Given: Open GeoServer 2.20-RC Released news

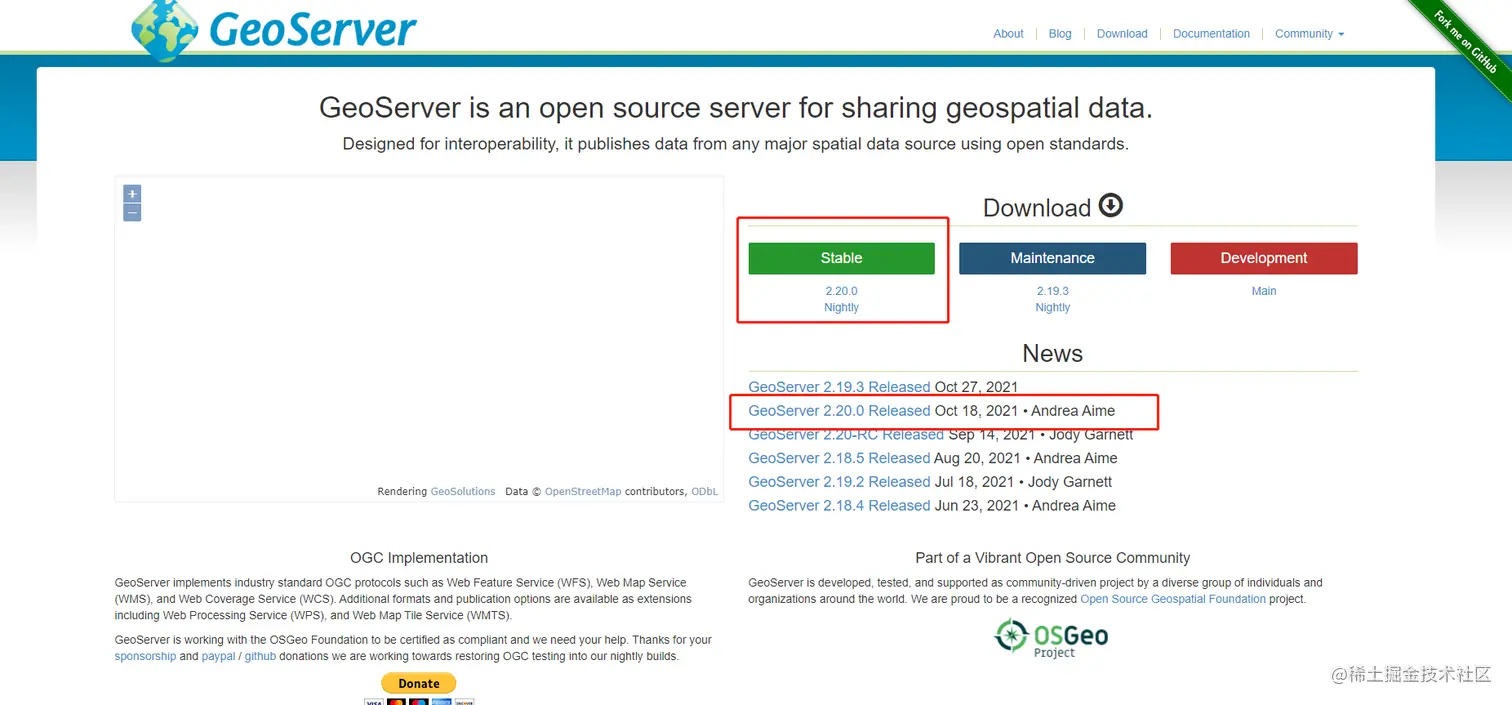Looking at the screenshot, I should click(846, 435).
